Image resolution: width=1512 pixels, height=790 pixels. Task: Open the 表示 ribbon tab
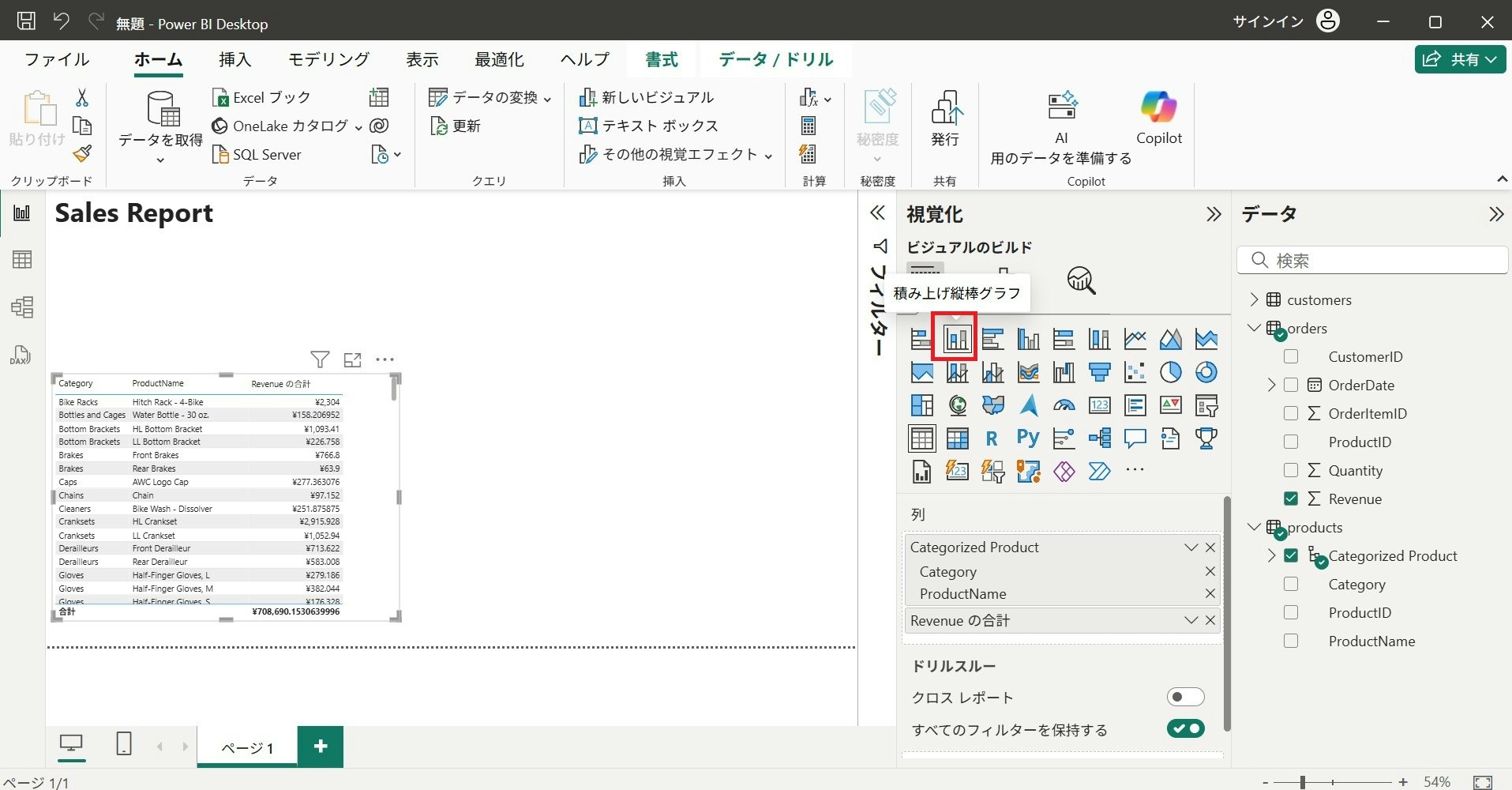pyautogui.click(x=422, y=60)
